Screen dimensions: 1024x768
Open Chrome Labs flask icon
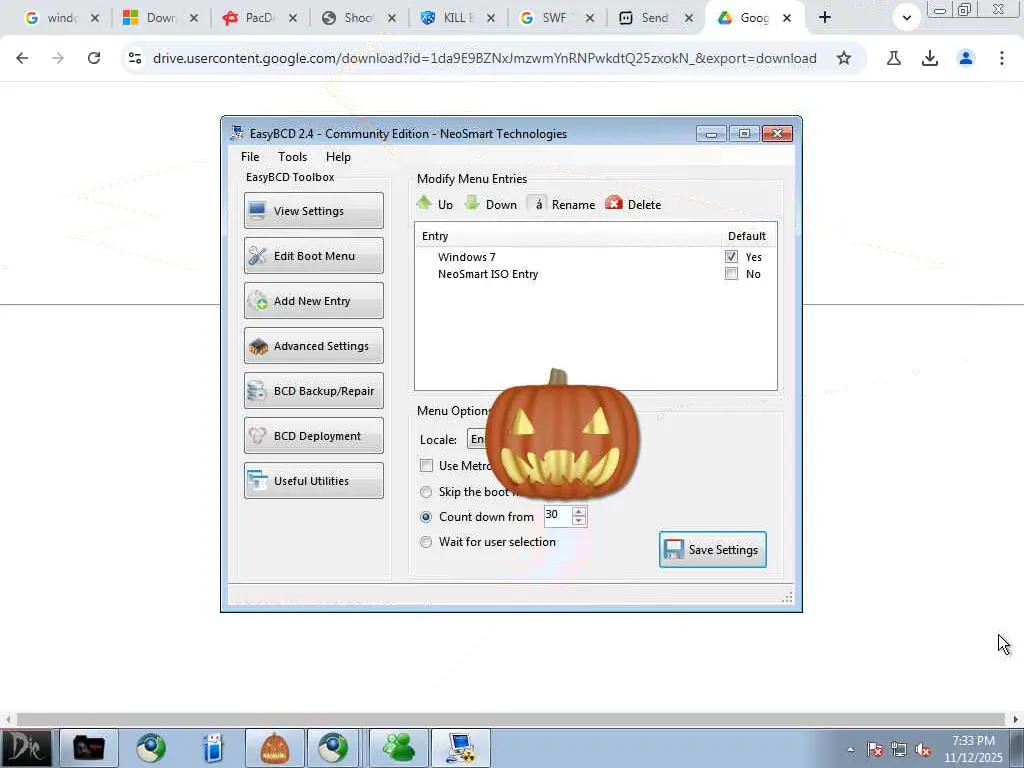click(x=893, y=58)
